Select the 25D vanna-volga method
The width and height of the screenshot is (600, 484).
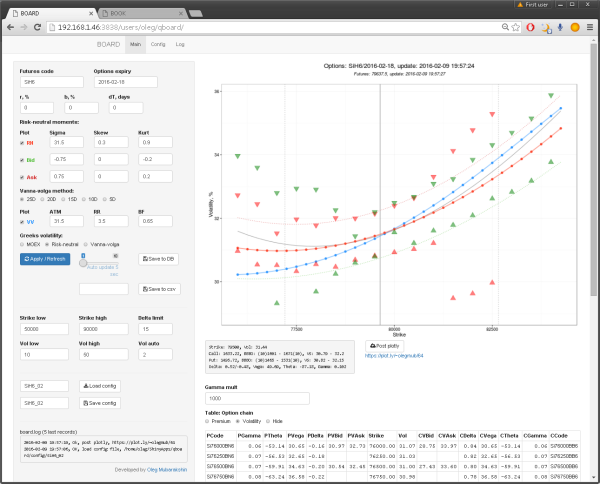tap(22, 199)
